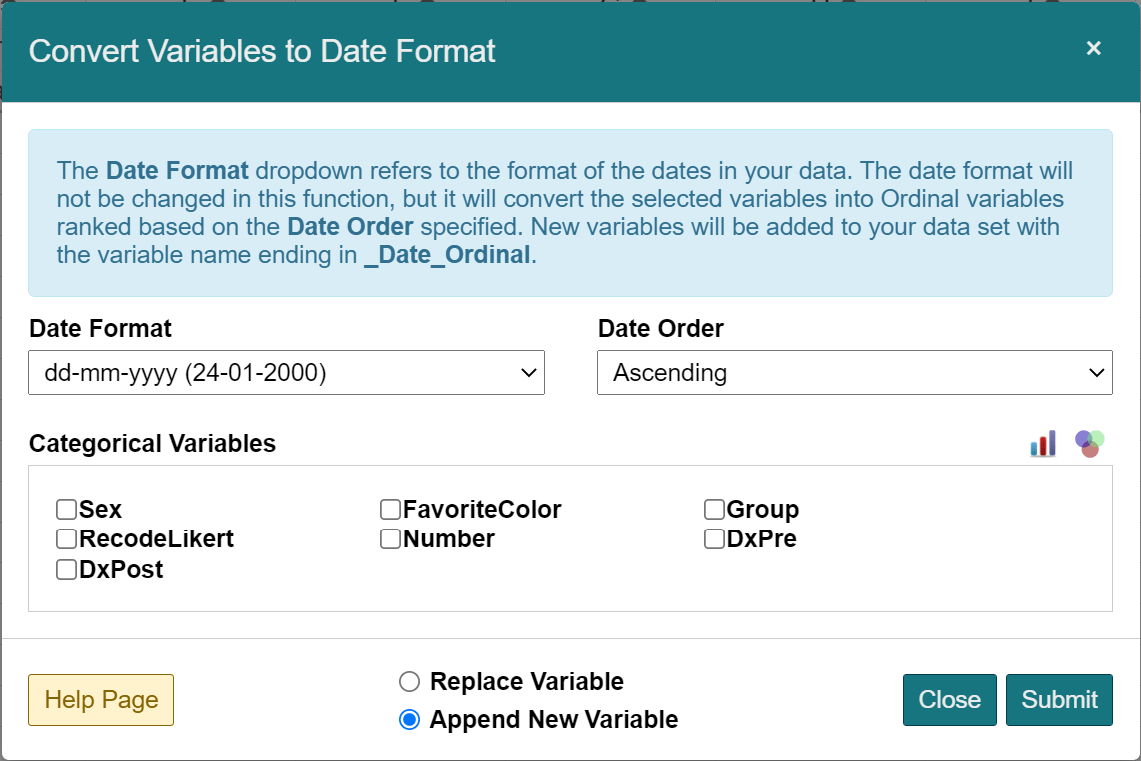Viewport: 1141px width, 761px height.
Task: Click the bar chart icon
Action: [1042, 444]
